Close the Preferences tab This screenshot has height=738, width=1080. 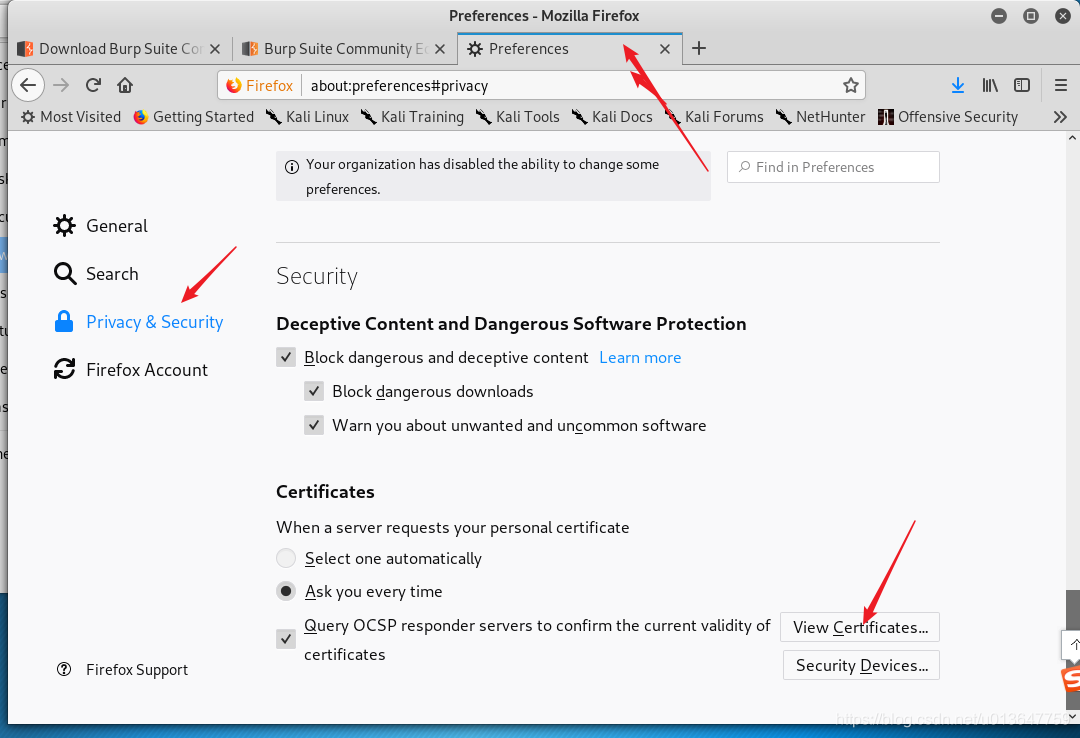click(x=665, y=49)
